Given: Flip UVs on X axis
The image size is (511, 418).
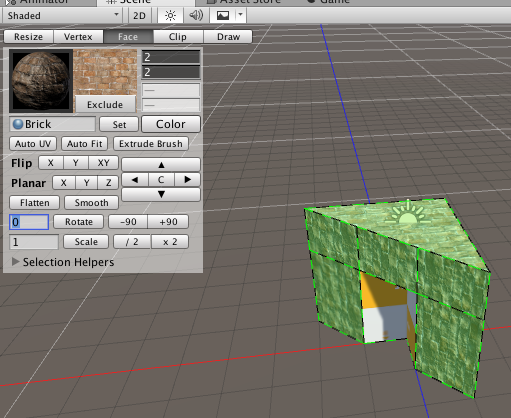Looking at the screenshot, I should click(51, 163).
